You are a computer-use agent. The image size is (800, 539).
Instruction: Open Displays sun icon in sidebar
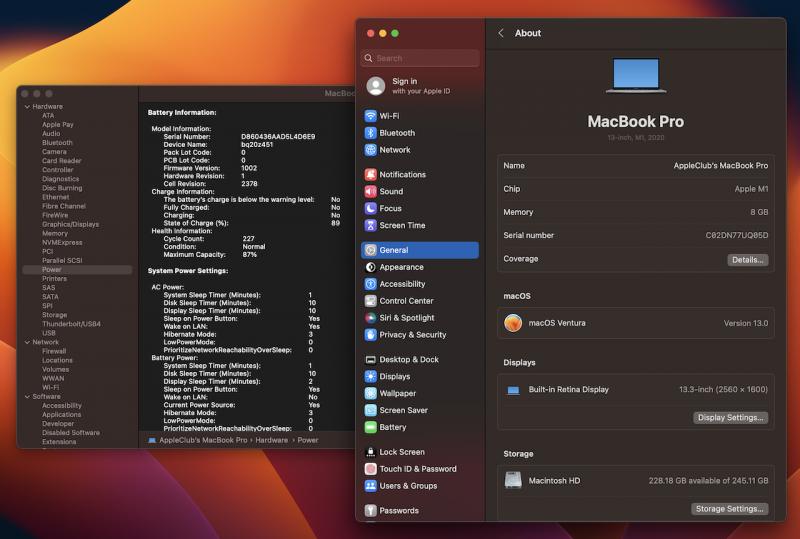point(370,376)
